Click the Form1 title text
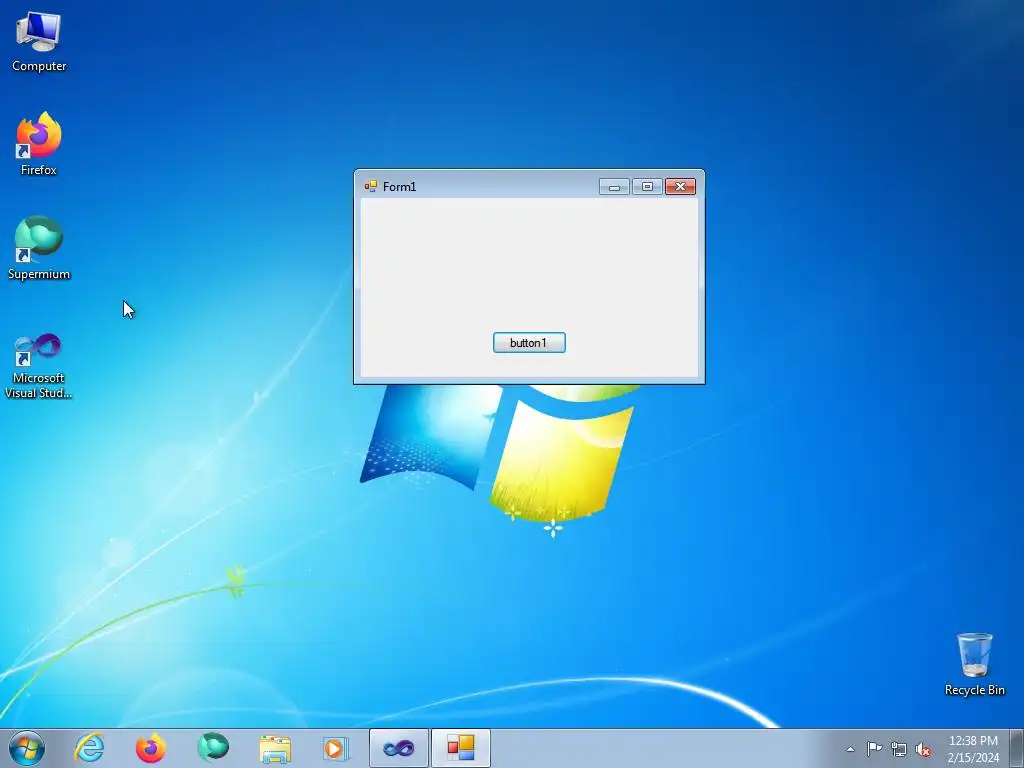Image resolution: width=1024 pixels, height=768 pixels. point(399,187)
